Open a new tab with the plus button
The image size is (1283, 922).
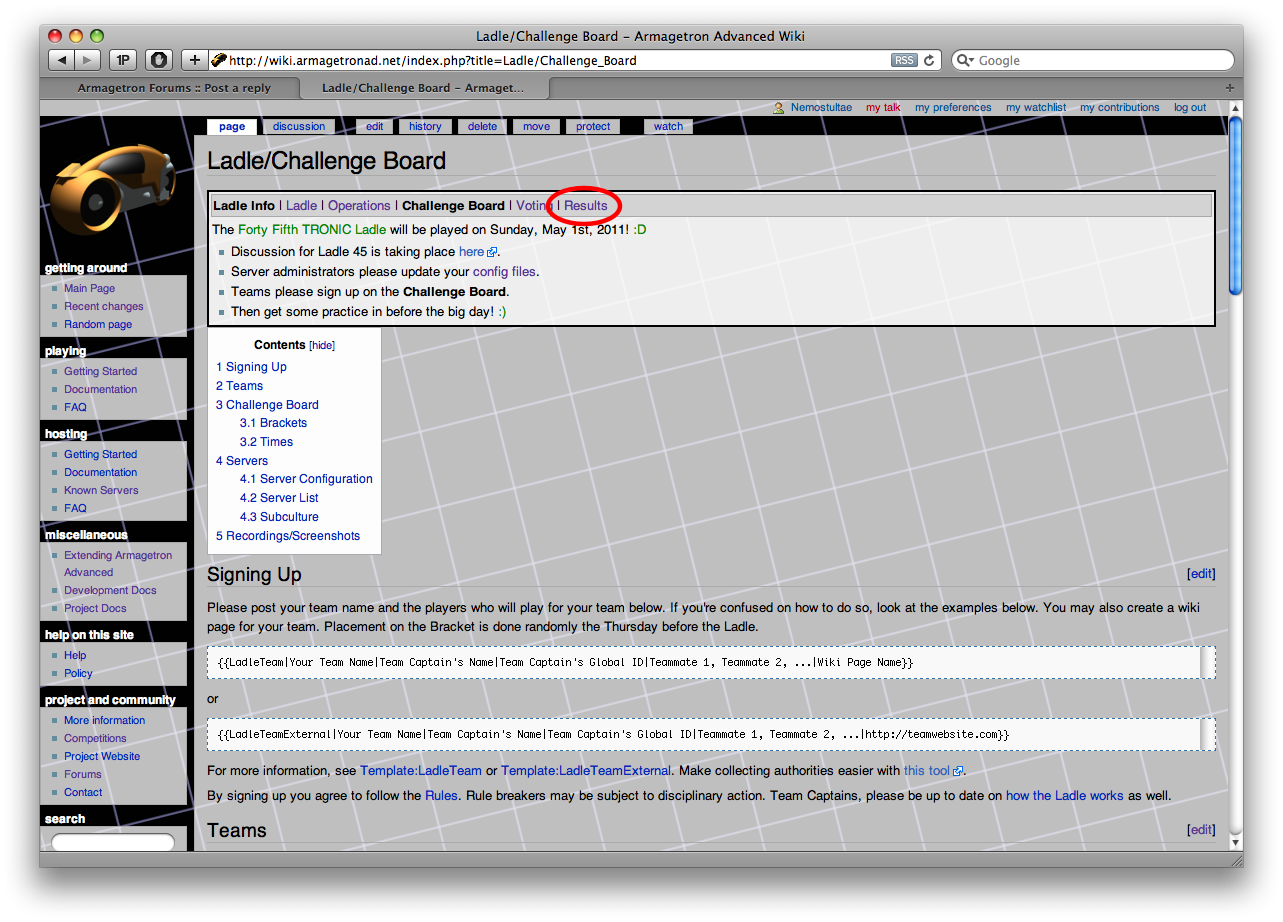1230,88
